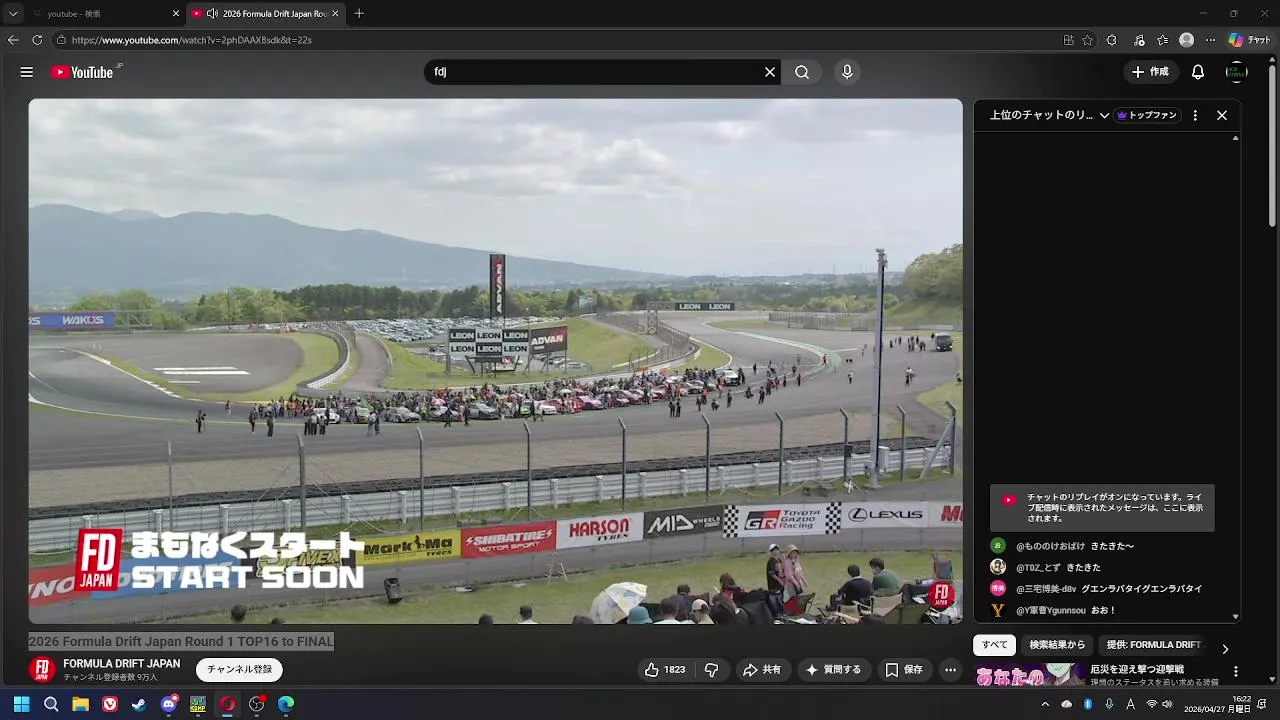1280x720 pixels.
Task: Open the volume control in system tray
Action: coord(1167,704)
